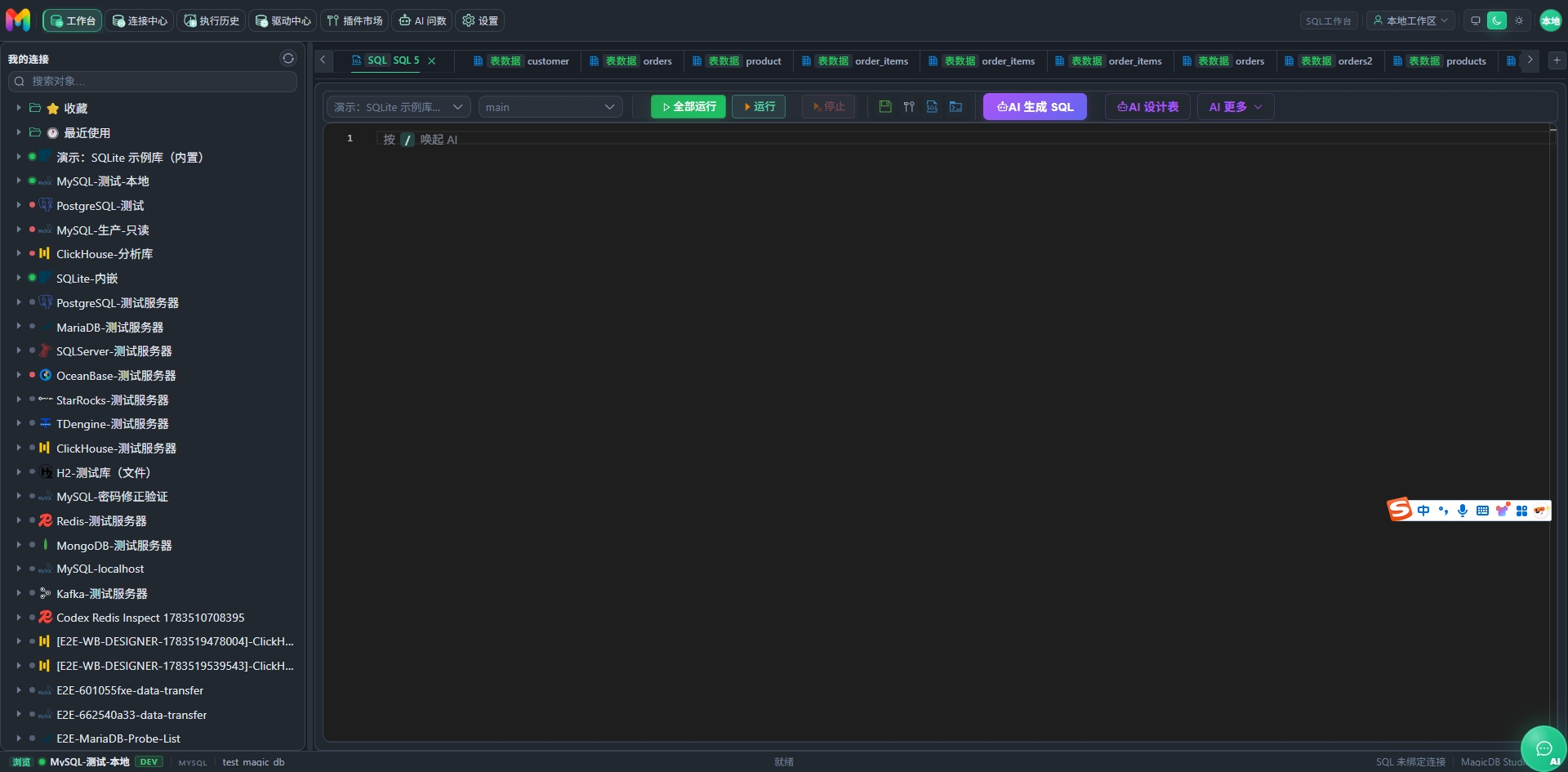Viewport: 1568px width, 772px height.
Task: Open the 连接中心 menu
Action: tap(140, 20)
